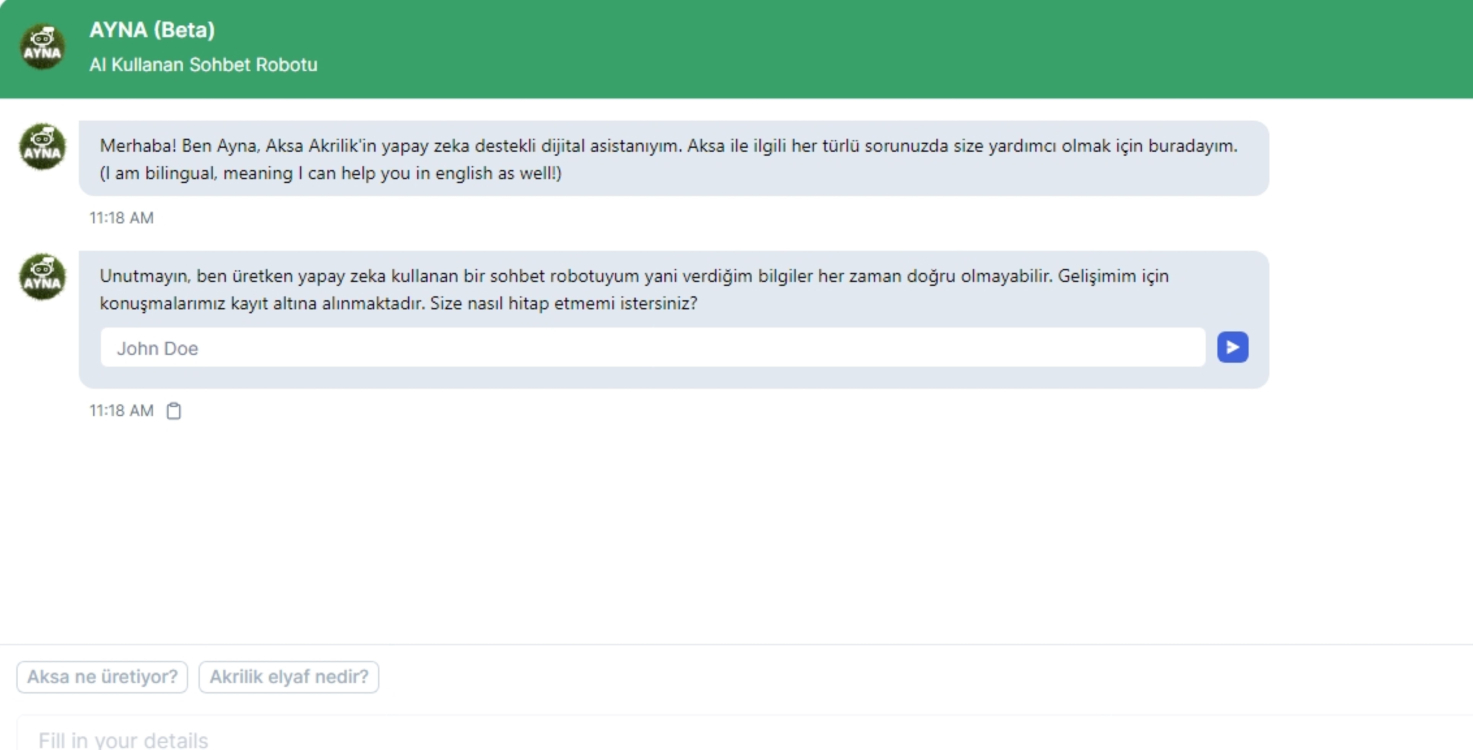Viewport: 1473px width, 750px height.
Task: Click the English "I am bilingual" note
Action: [x=330, y=173]
